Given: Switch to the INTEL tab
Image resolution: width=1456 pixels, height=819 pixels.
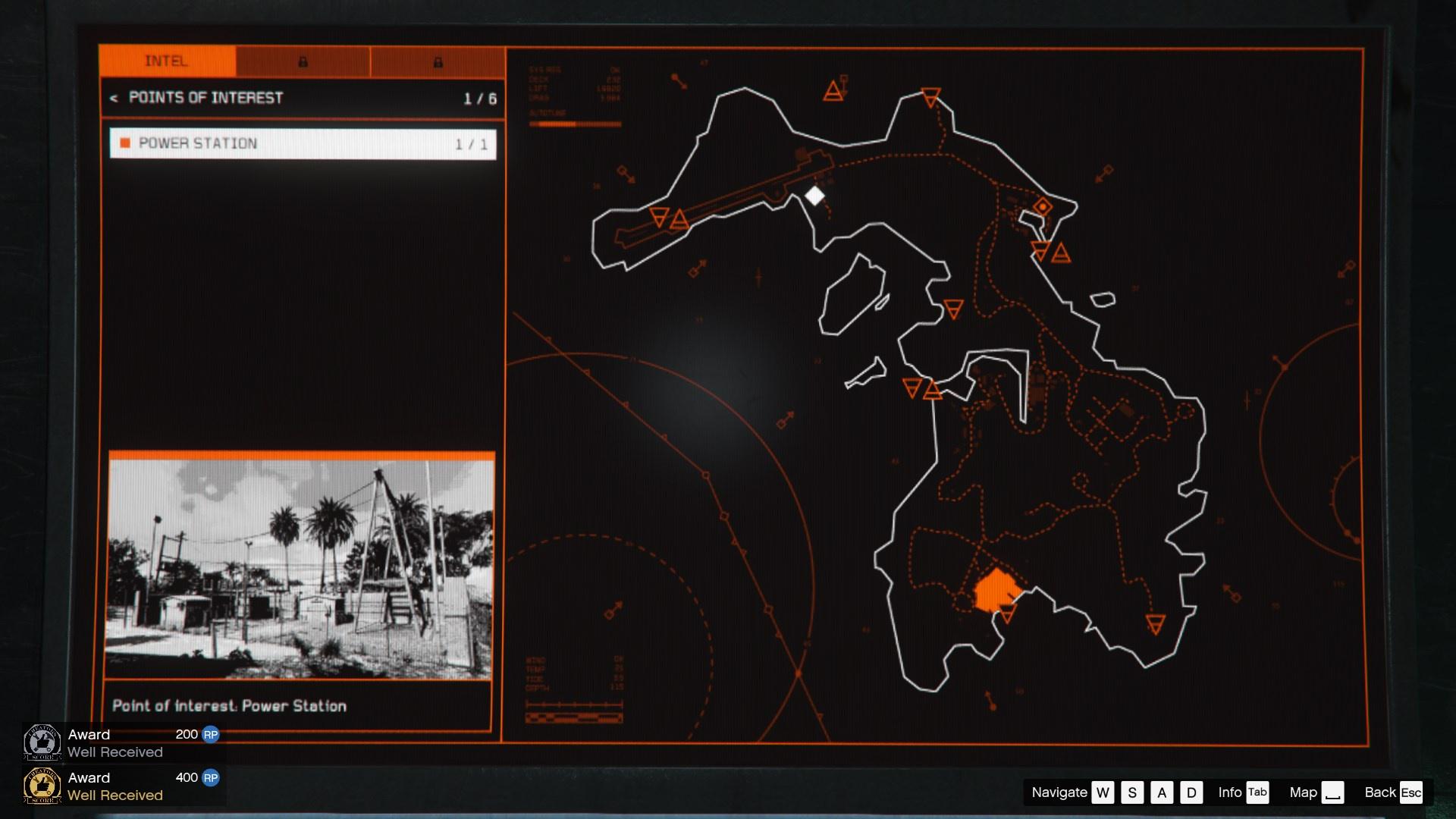Looking at the screenshot, I should pyautogui.click(x=167, y=61).
